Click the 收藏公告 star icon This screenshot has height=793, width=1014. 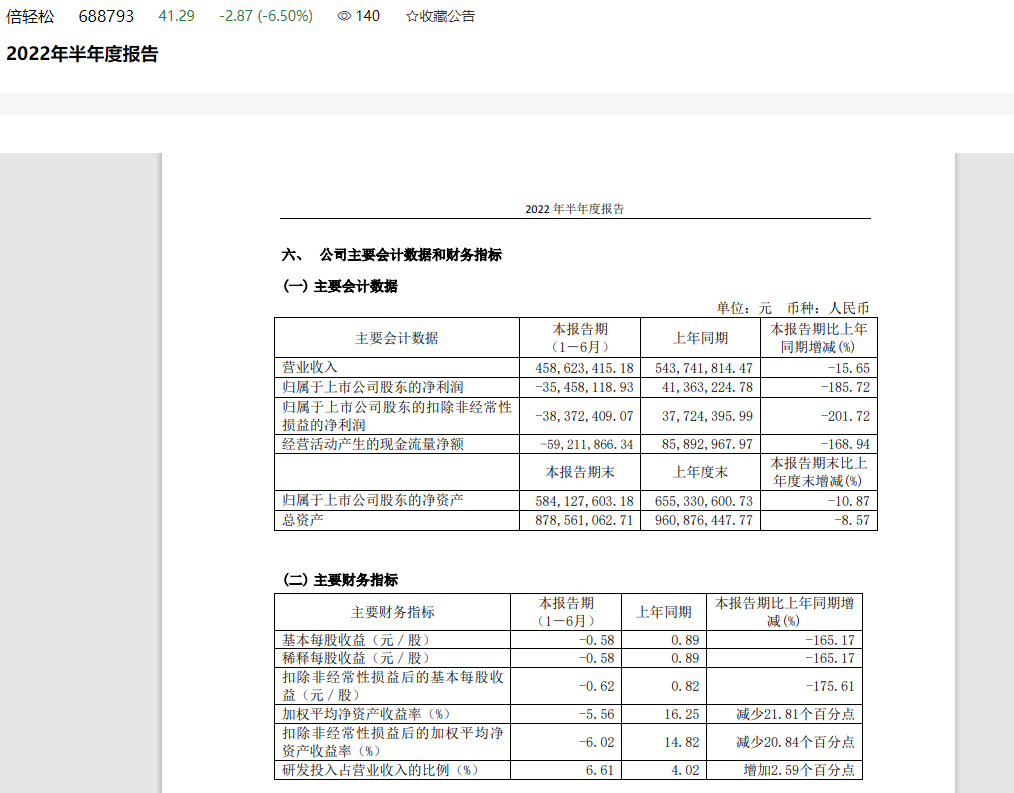point(411,16)
